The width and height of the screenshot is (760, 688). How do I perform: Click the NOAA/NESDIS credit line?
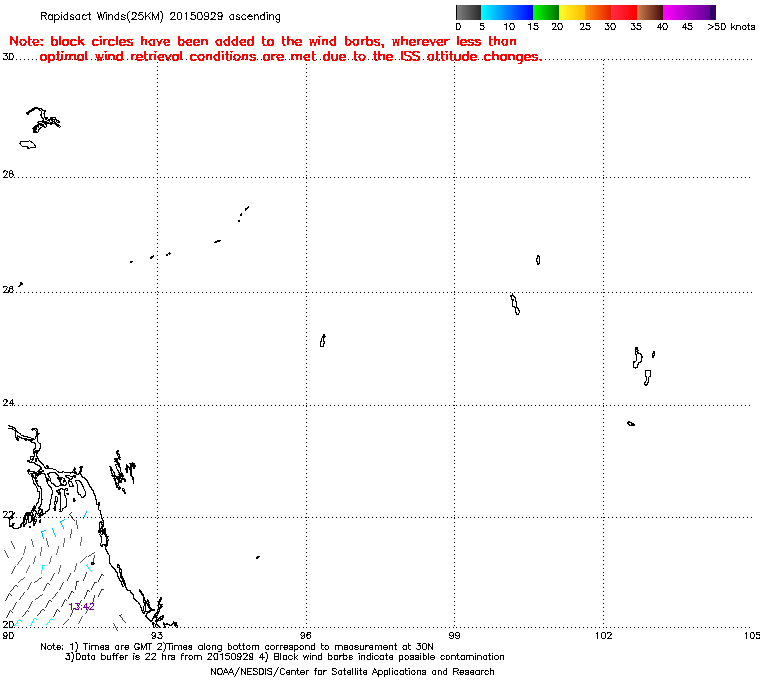click(x=352, y=672)
